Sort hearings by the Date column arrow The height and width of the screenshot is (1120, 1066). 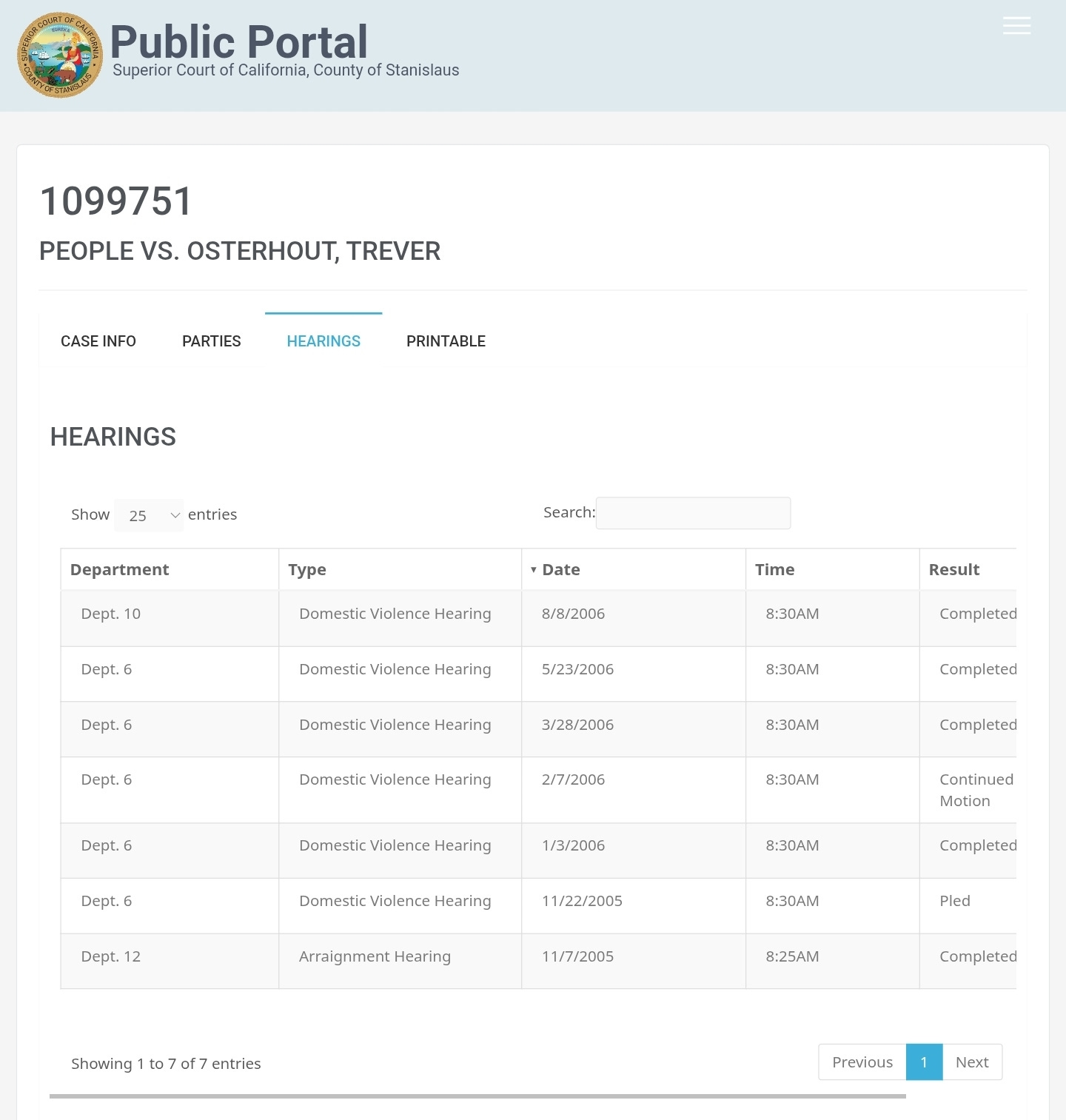click(x=533, y=570)
